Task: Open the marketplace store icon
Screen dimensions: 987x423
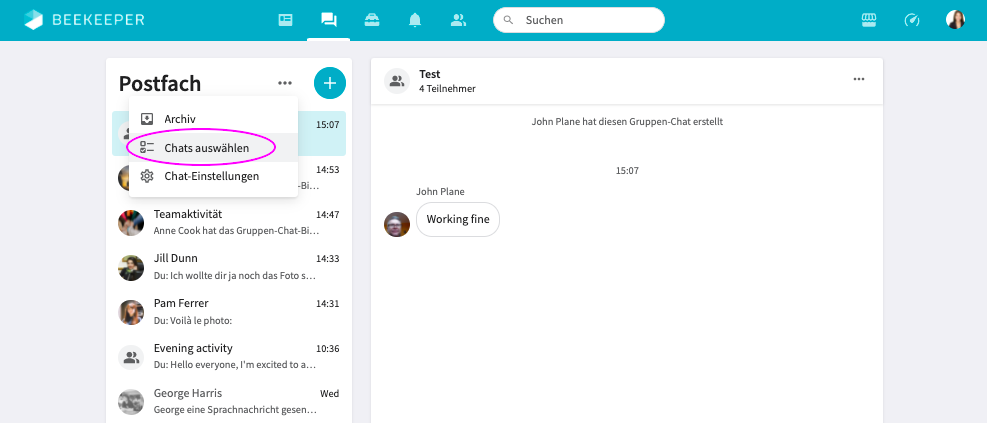Action: (x=869, y=20)
